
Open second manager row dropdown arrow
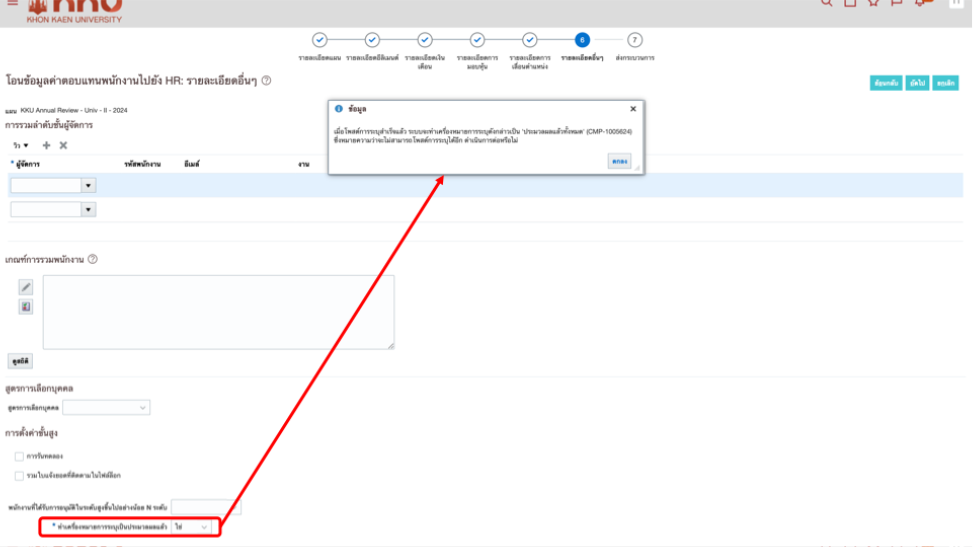point(88,210)
